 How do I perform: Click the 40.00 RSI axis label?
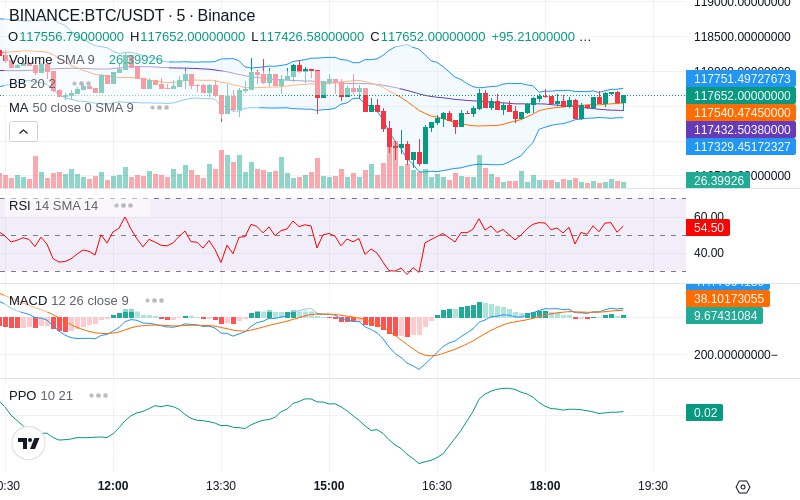709,253
